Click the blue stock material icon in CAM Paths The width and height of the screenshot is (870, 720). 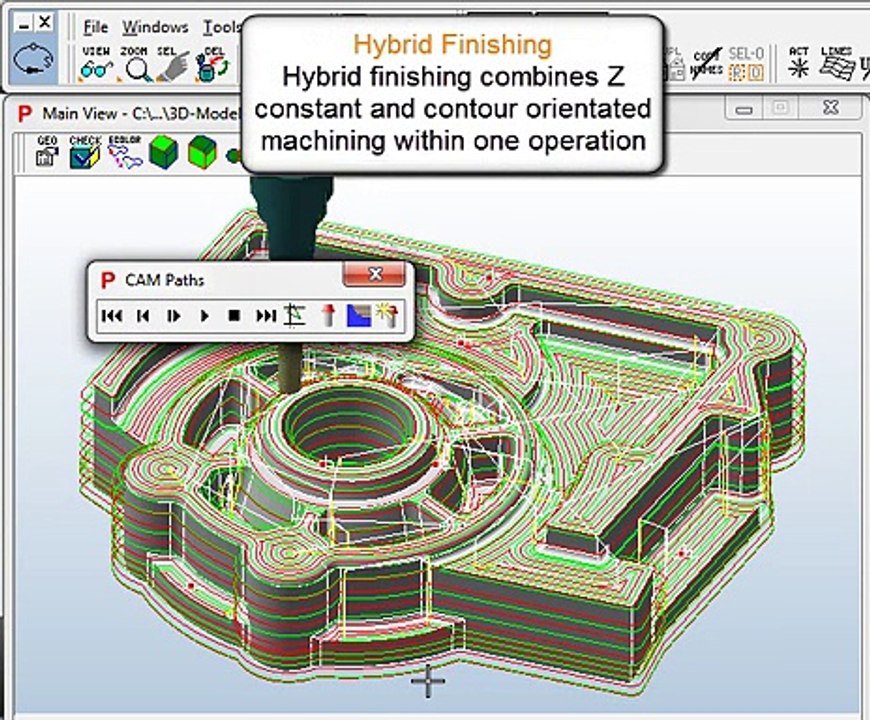358,315
